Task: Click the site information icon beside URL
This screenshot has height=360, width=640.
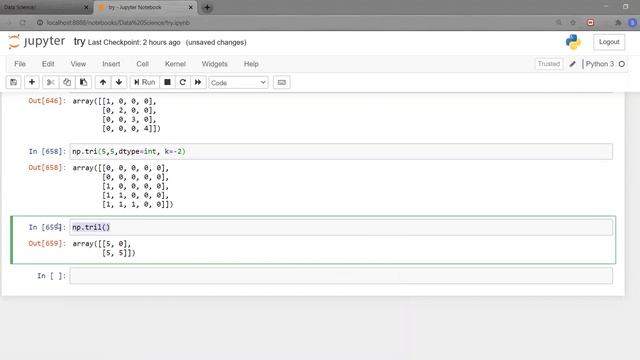Action: point(40,22)
